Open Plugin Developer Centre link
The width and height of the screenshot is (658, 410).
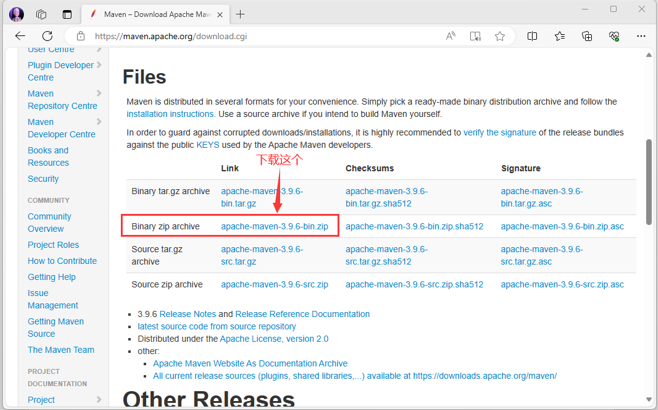[x=60, y=71]
